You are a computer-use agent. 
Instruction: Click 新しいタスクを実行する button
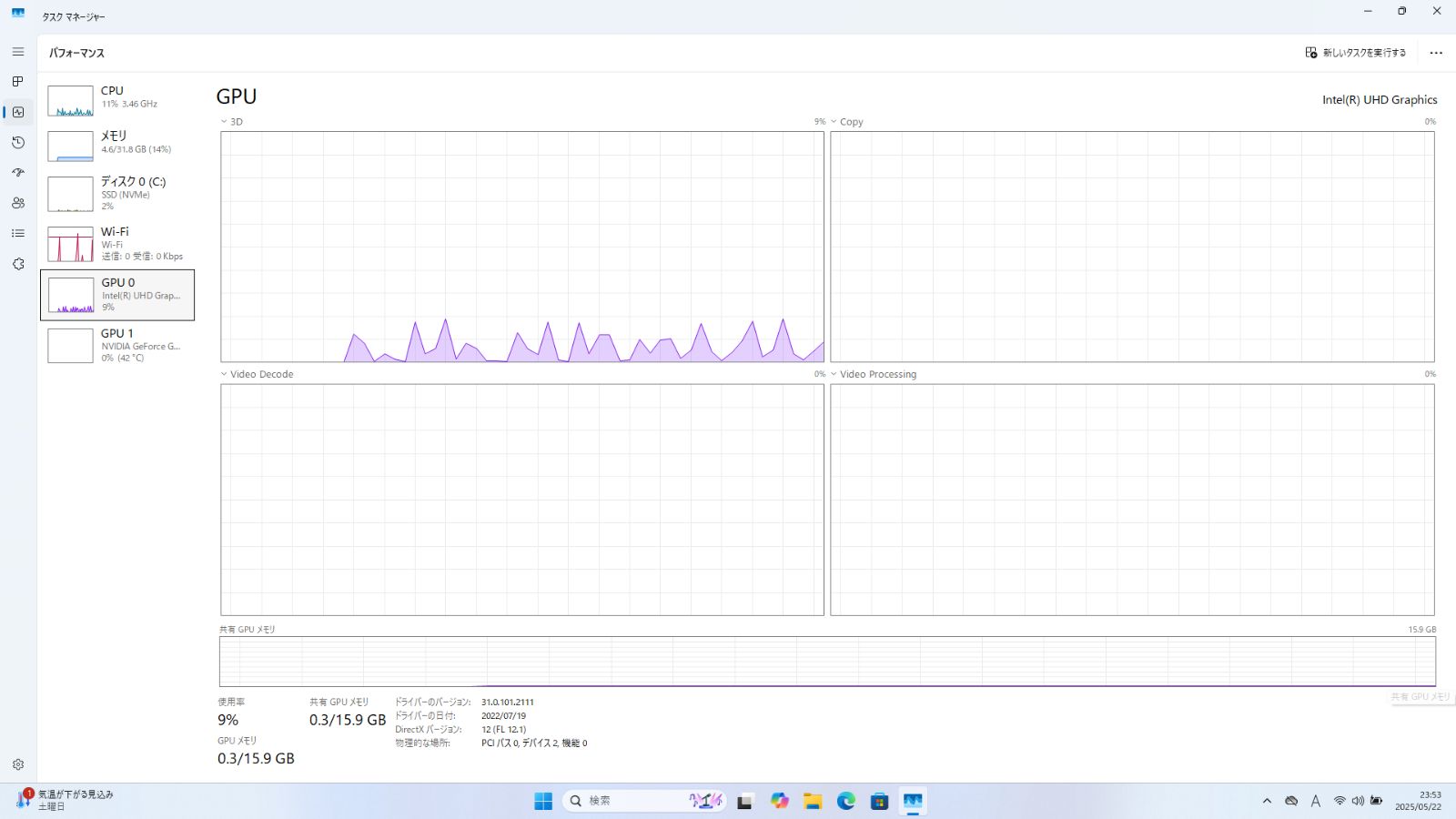[x=1355, y=53]
